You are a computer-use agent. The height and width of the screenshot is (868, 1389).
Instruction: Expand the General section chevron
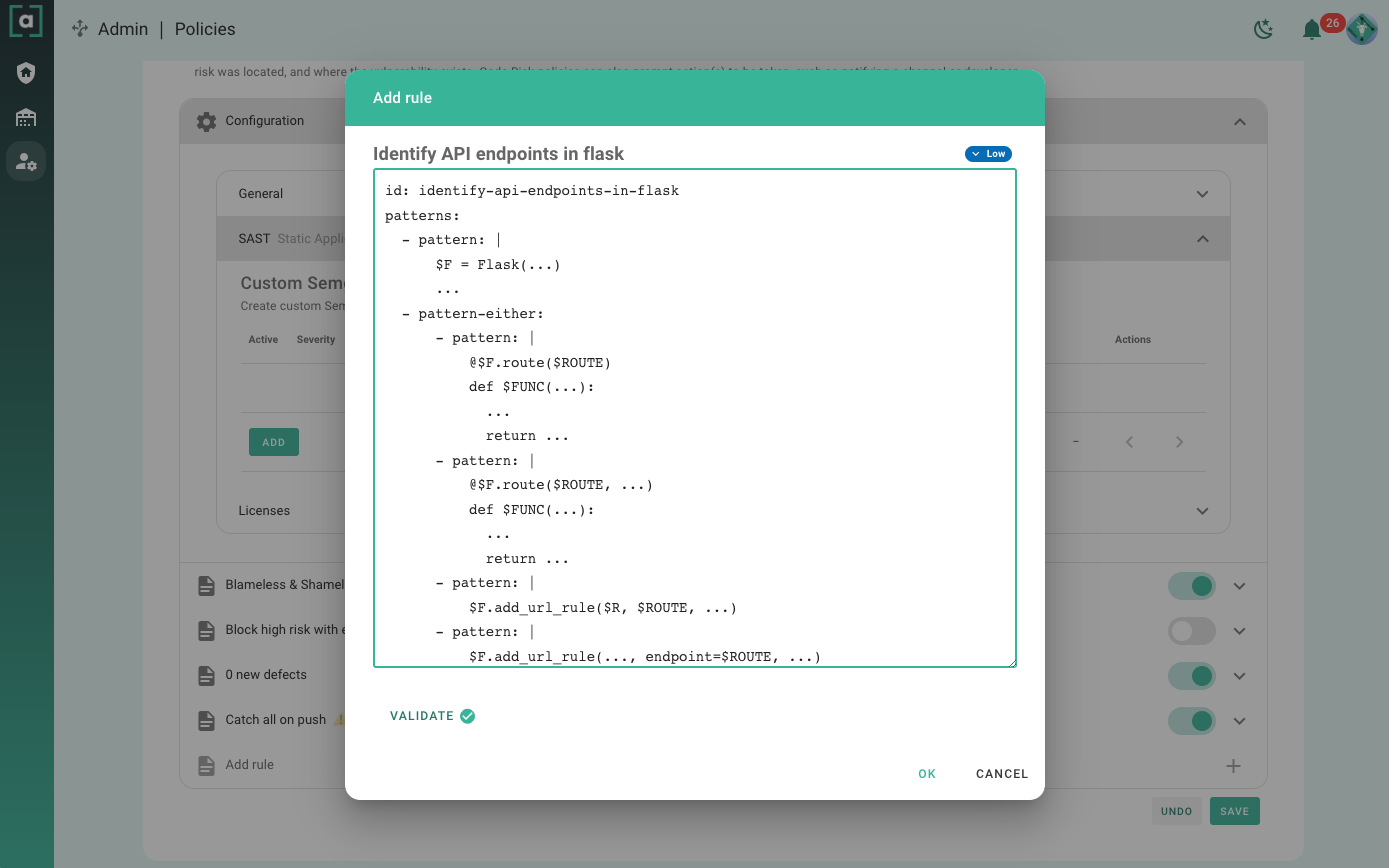(1202, 194)
